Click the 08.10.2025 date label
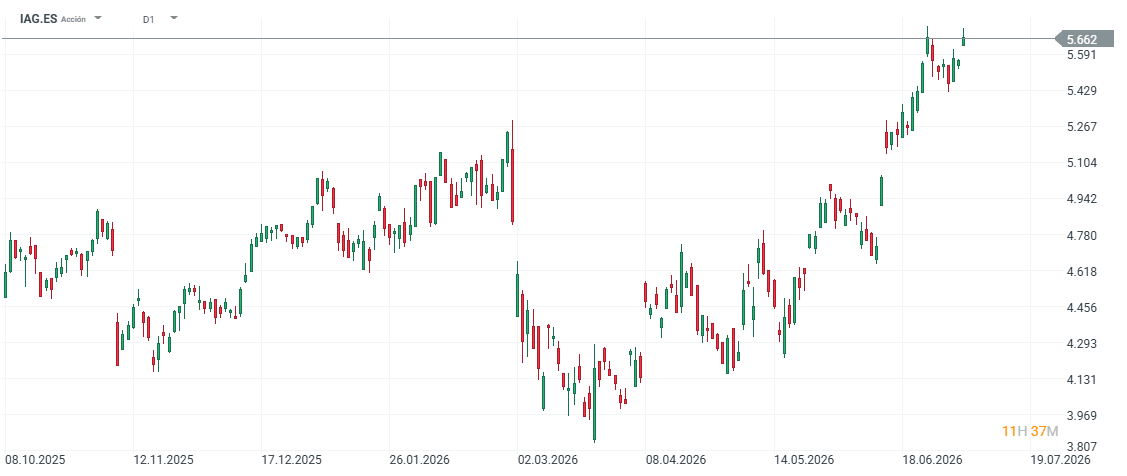Screen dimensions: 1127x476 tap(34, 459)
